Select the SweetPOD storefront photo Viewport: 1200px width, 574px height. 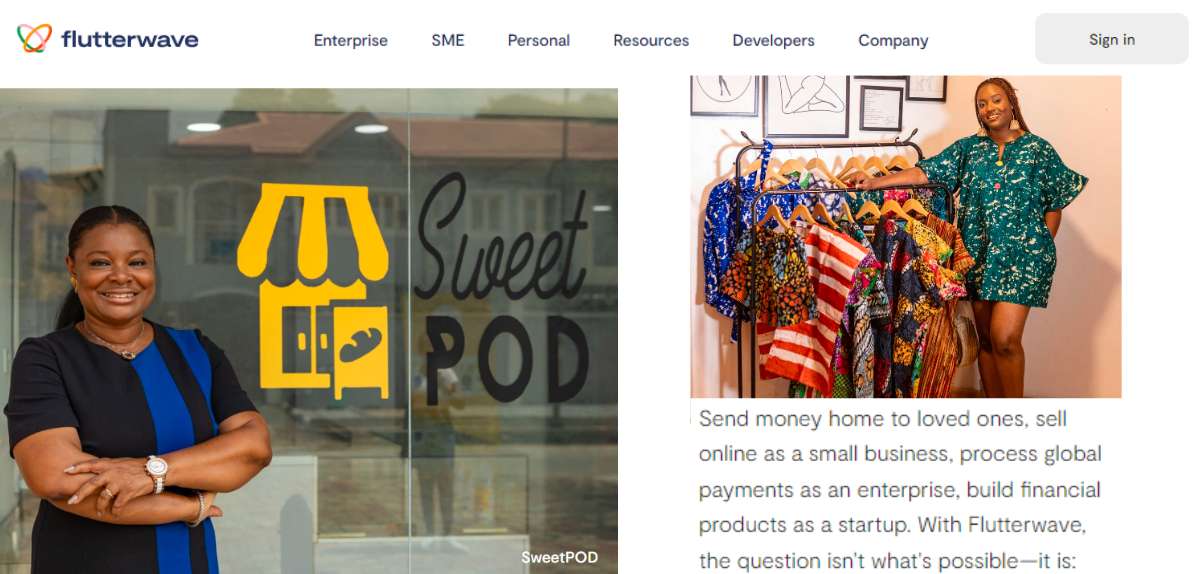309,331
